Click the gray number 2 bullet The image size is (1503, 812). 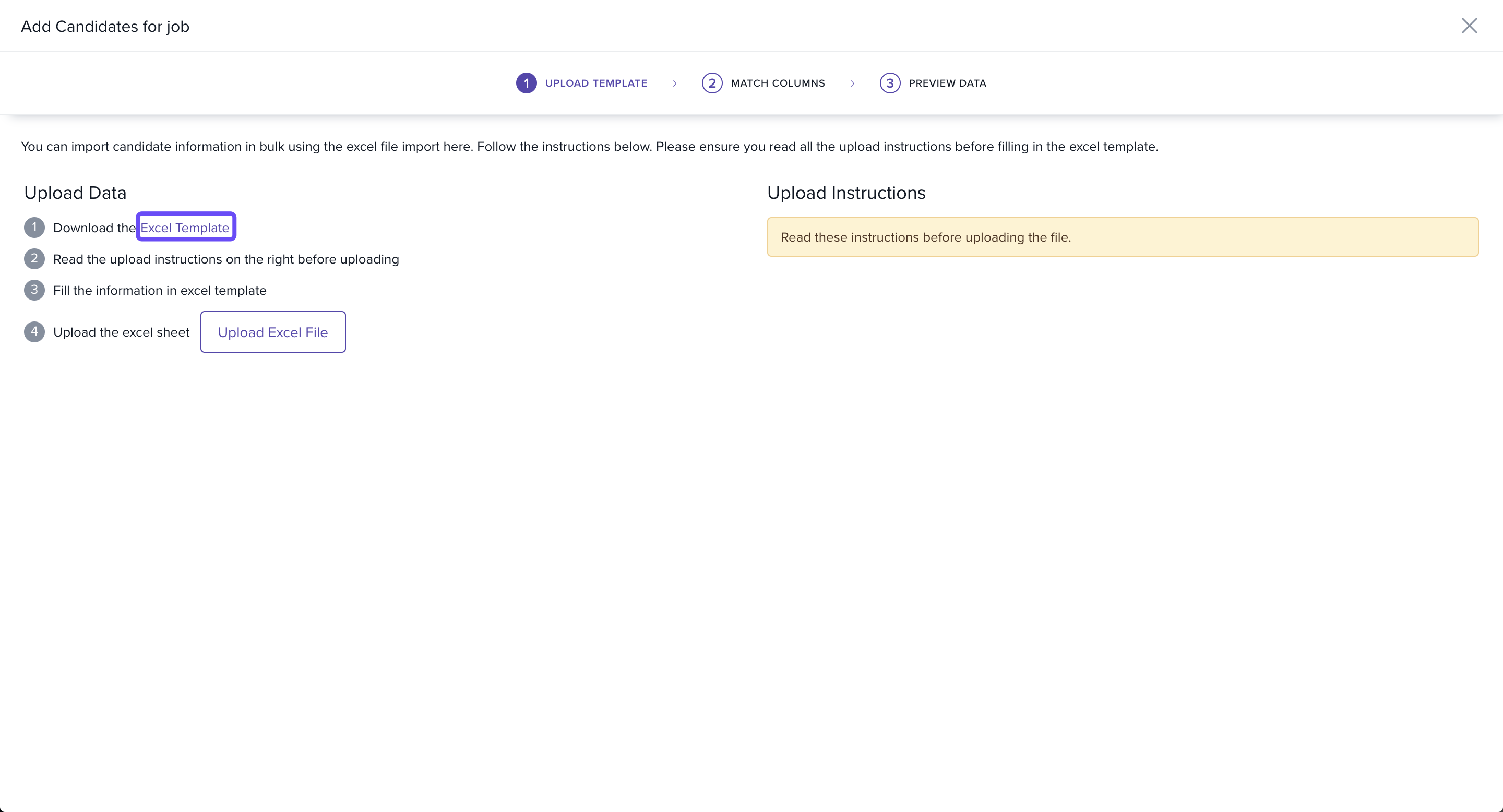pos(34,258)
